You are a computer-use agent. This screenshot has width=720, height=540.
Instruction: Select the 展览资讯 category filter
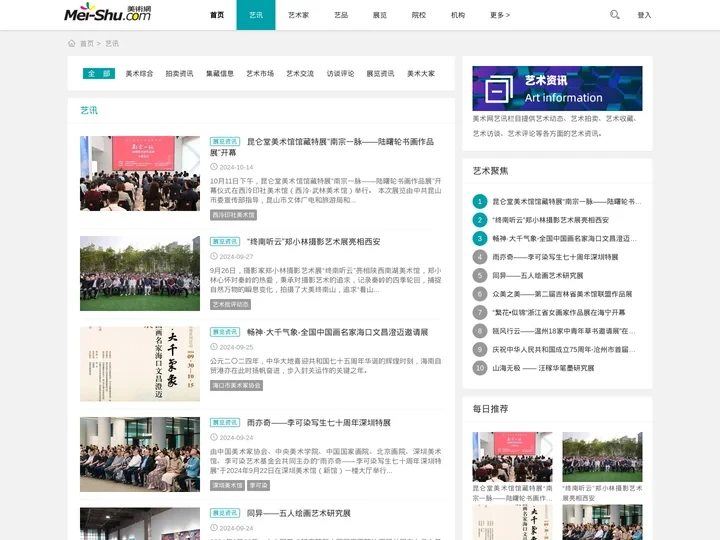pyautogui.click(x=380, y=73)
